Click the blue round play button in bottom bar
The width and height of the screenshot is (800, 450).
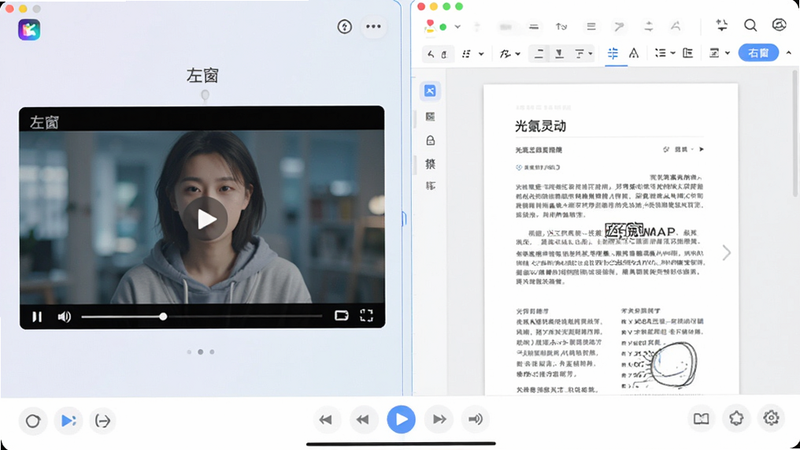pyautogui.click(x=401, y=419)
